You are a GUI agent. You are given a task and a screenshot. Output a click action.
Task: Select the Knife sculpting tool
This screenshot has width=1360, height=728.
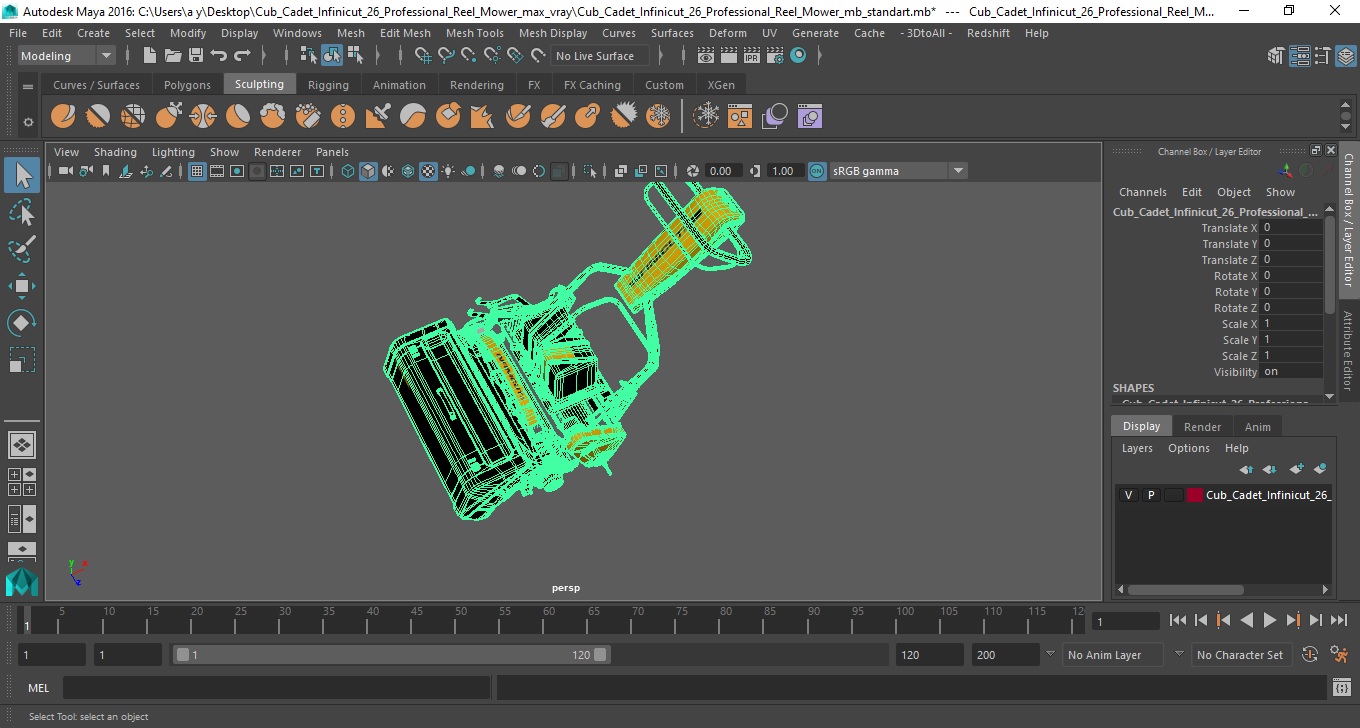pos(518,117)
